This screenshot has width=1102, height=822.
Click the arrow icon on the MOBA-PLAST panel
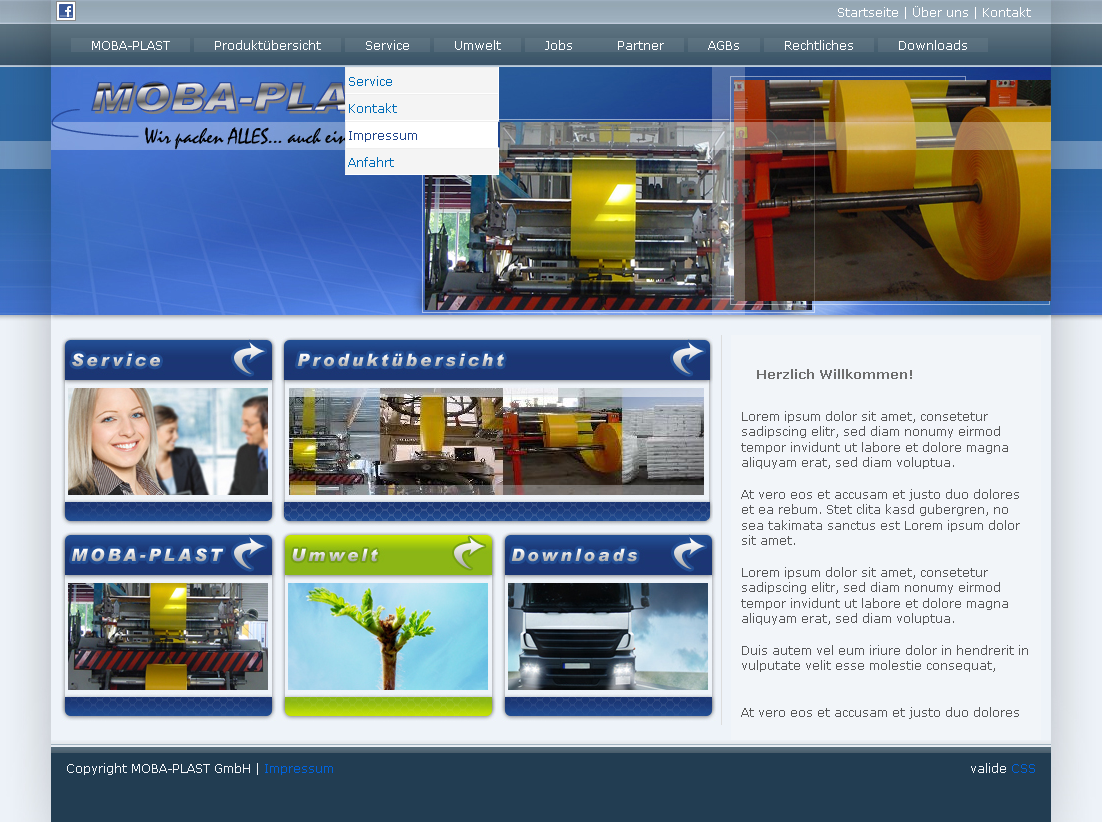click(x=248, y=554)
